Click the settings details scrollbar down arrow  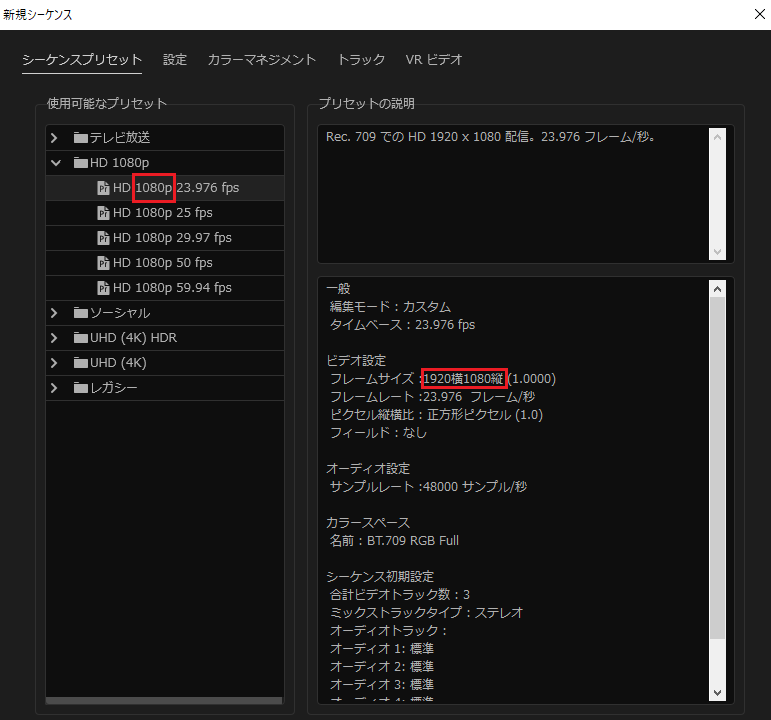pos(717,692)
